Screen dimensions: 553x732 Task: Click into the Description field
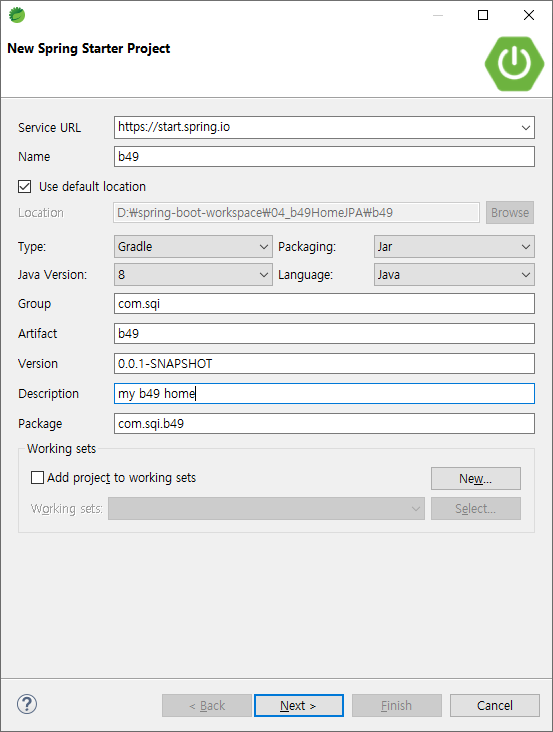[x=324, y=394]
